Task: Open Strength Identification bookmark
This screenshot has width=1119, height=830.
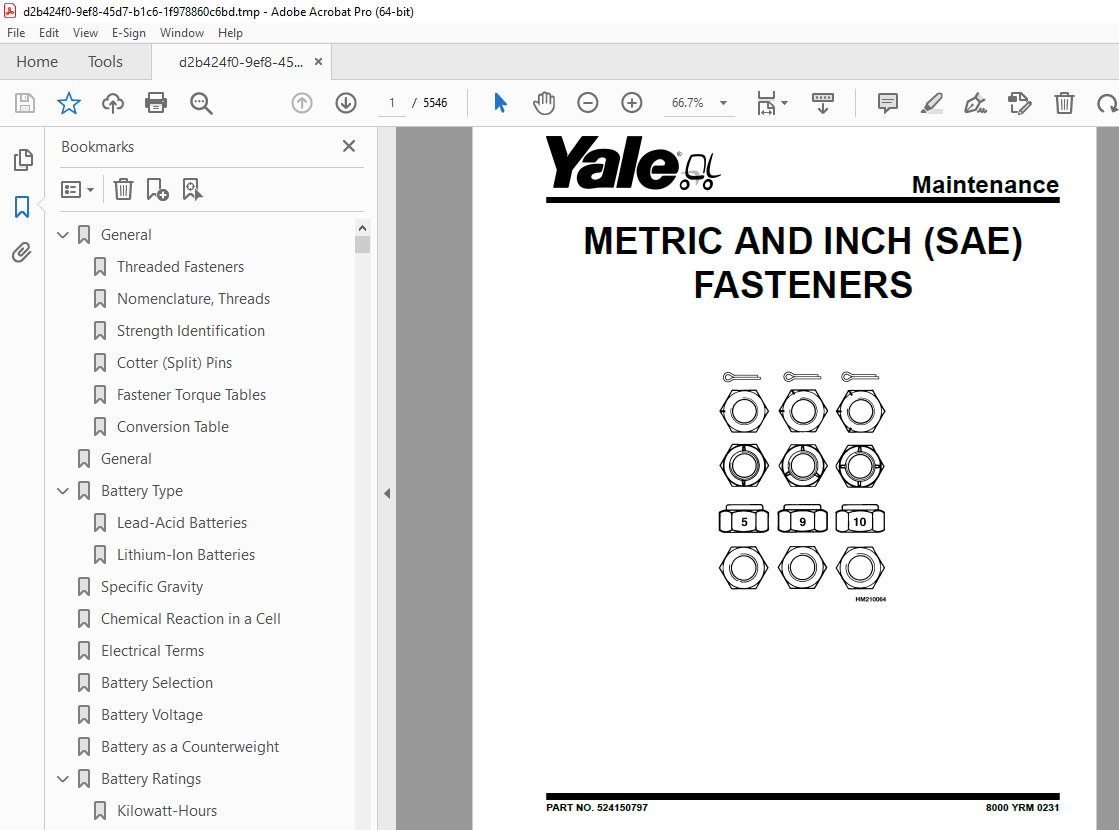Action: coord(191,331)
